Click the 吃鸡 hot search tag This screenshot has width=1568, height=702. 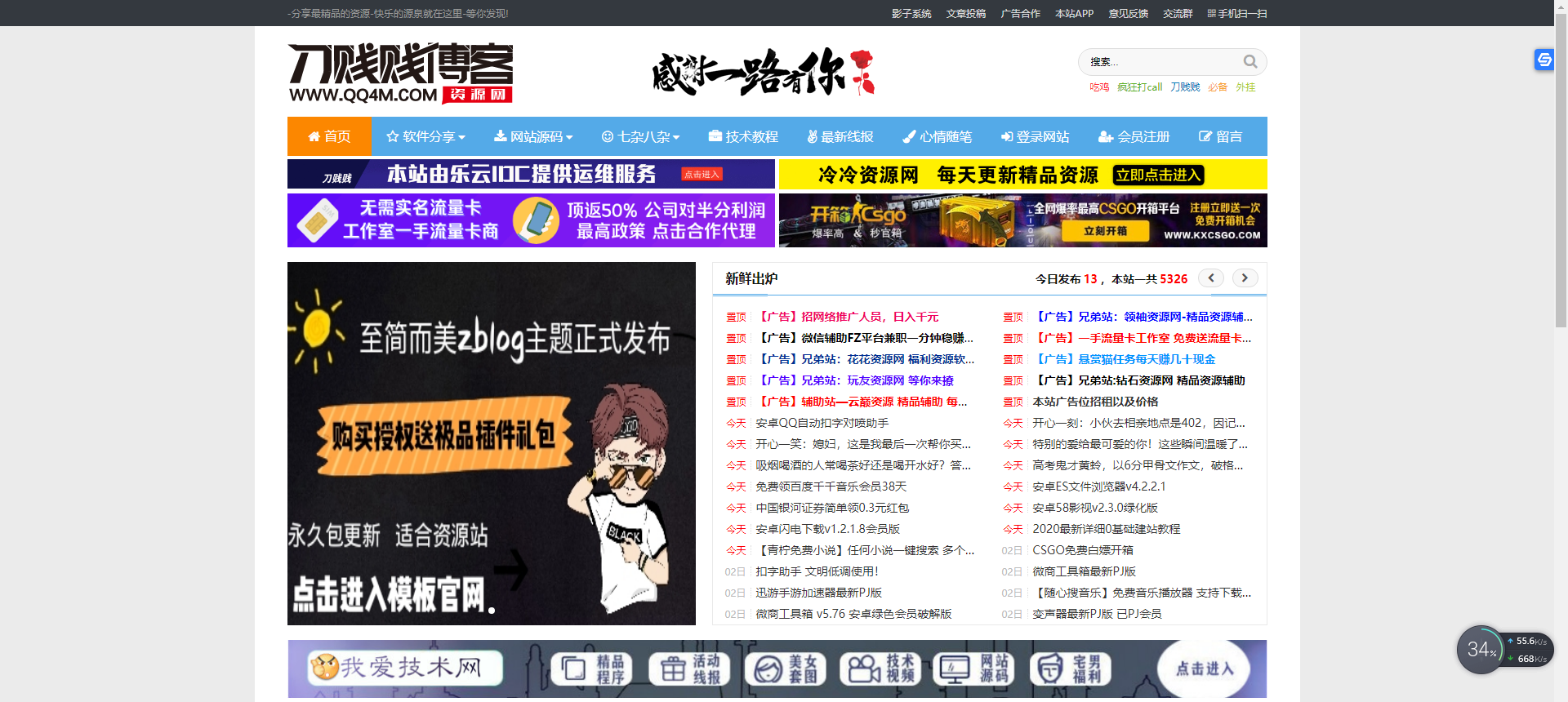1099,87
